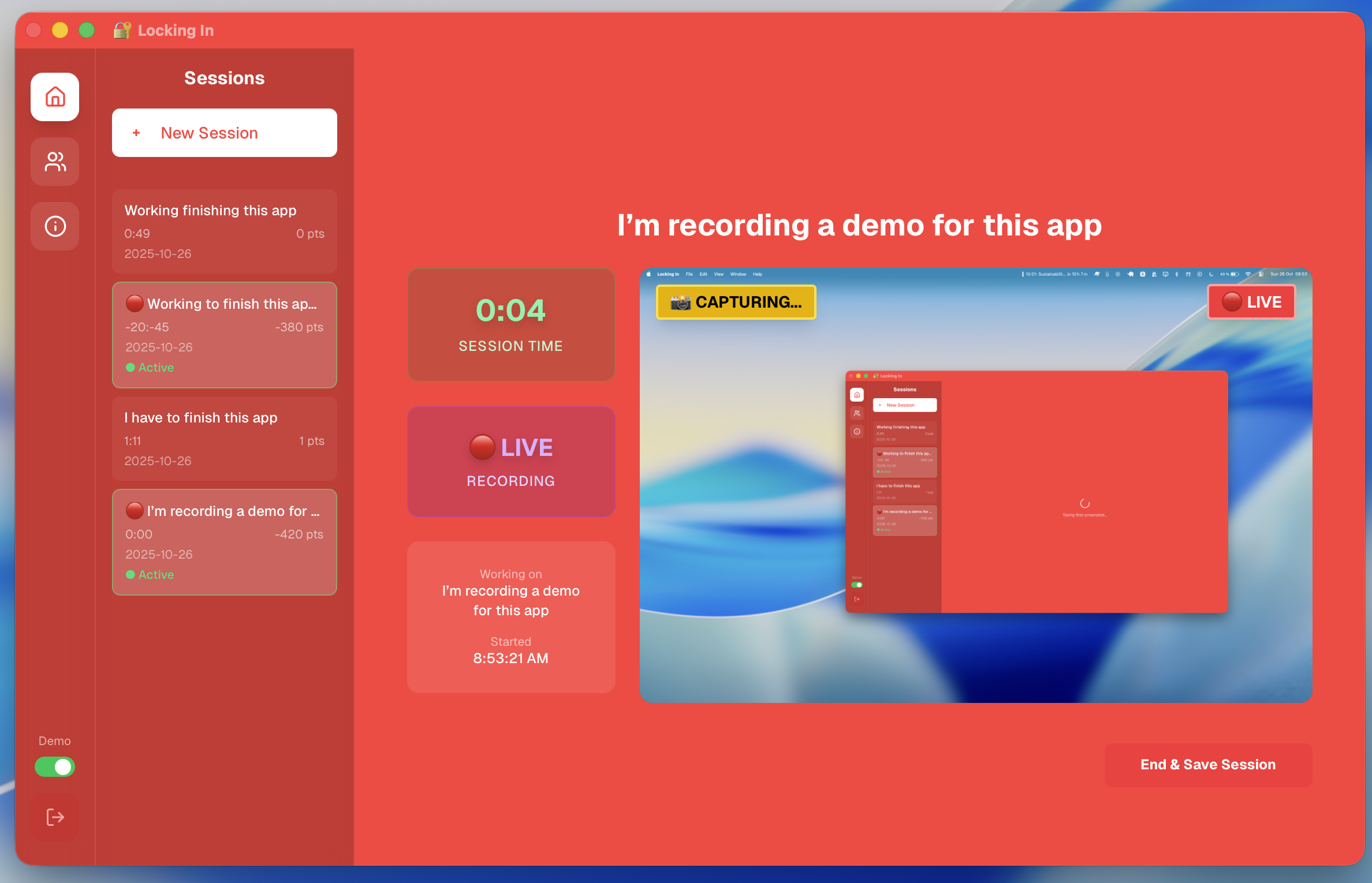The width and height of the screenshot is (1372, 883).
Task: Open the Friends/people sidebar icon
Action: (x=55, y=162)
